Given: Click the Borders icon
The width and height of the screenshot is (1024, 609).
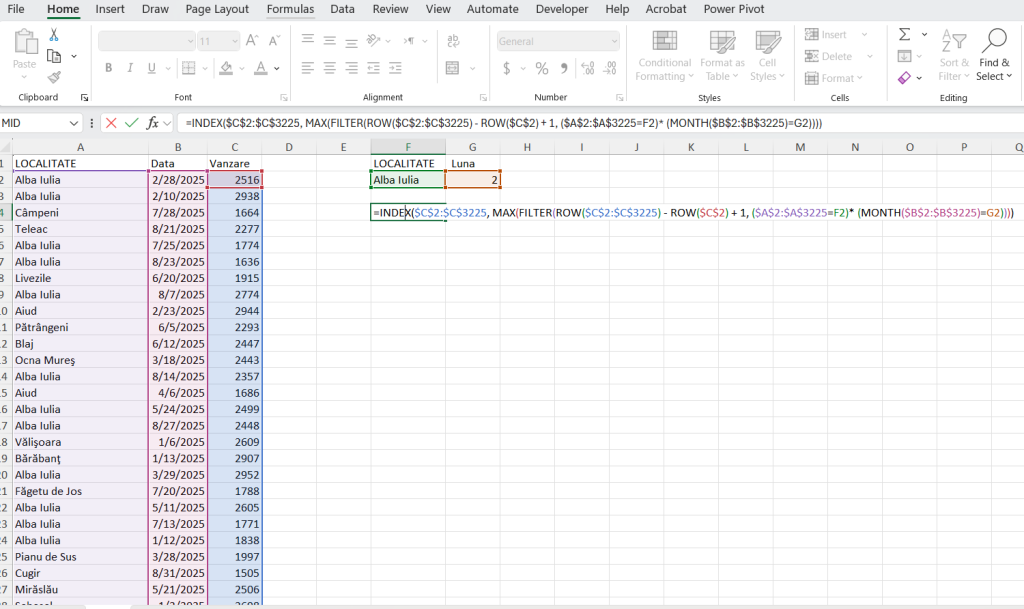Looking at the screenshot, I should pyautogui.click(x=189, y=68).
